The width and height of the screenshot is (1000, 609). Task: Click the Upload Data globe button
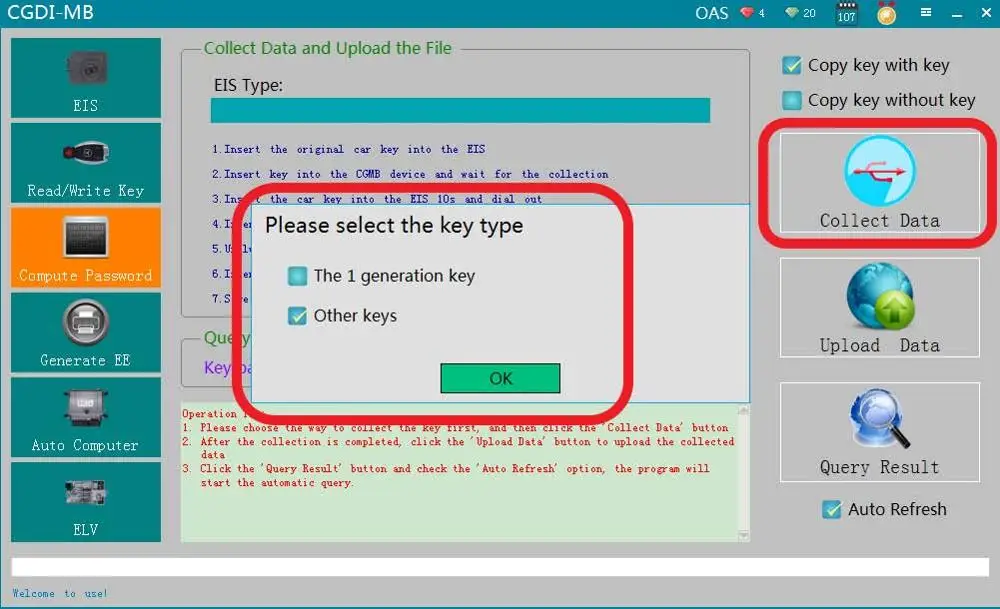pos(879,307)
